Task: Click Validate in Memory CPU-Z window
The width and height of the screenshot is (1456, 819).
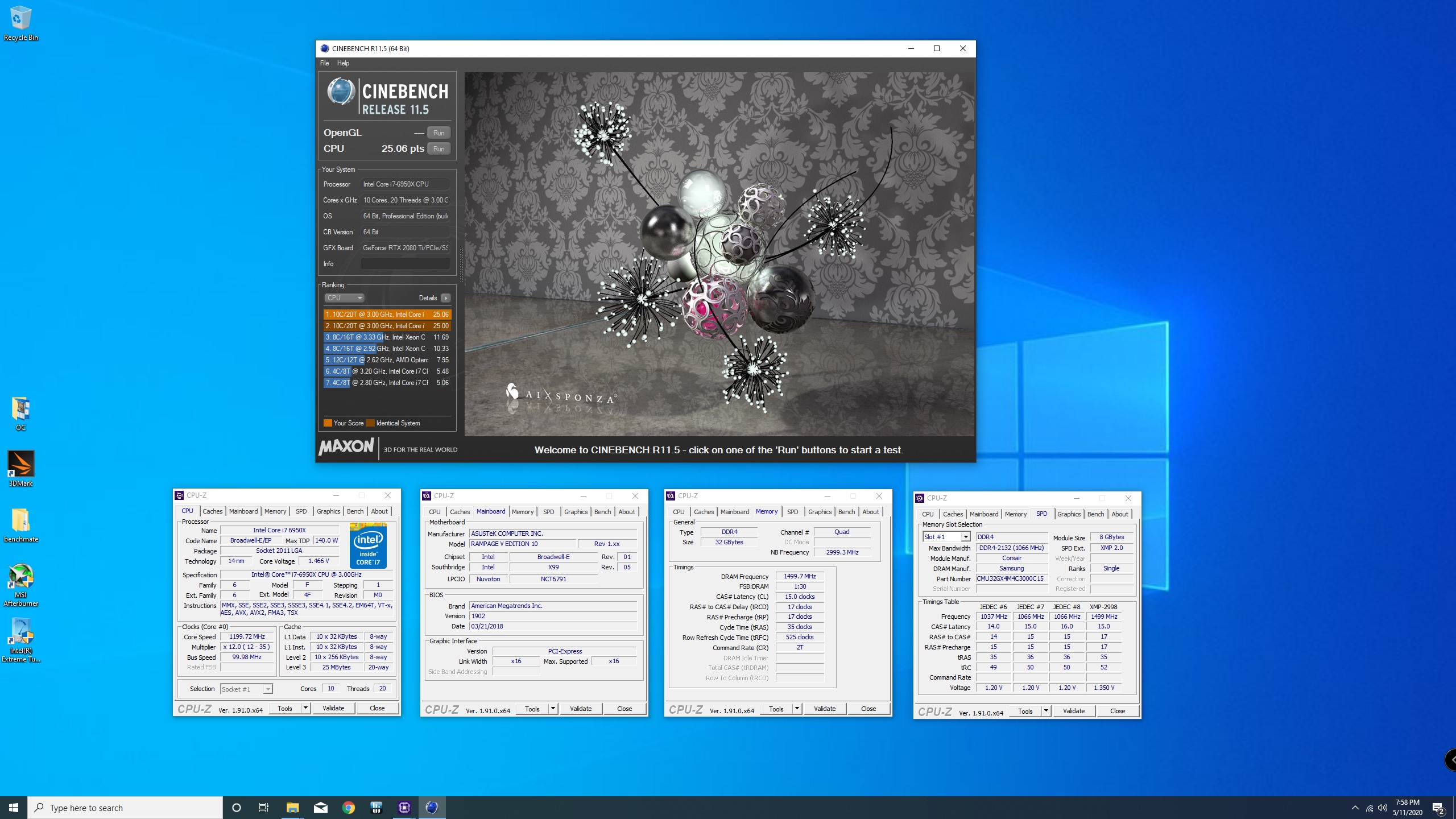Action: tap(825, 709)
